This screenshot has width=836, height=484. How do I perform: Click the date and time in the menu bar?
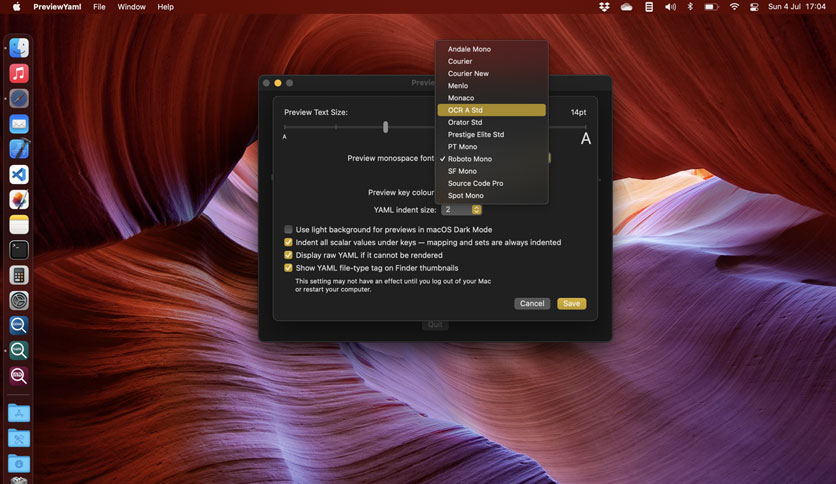[x=797, y=7]
